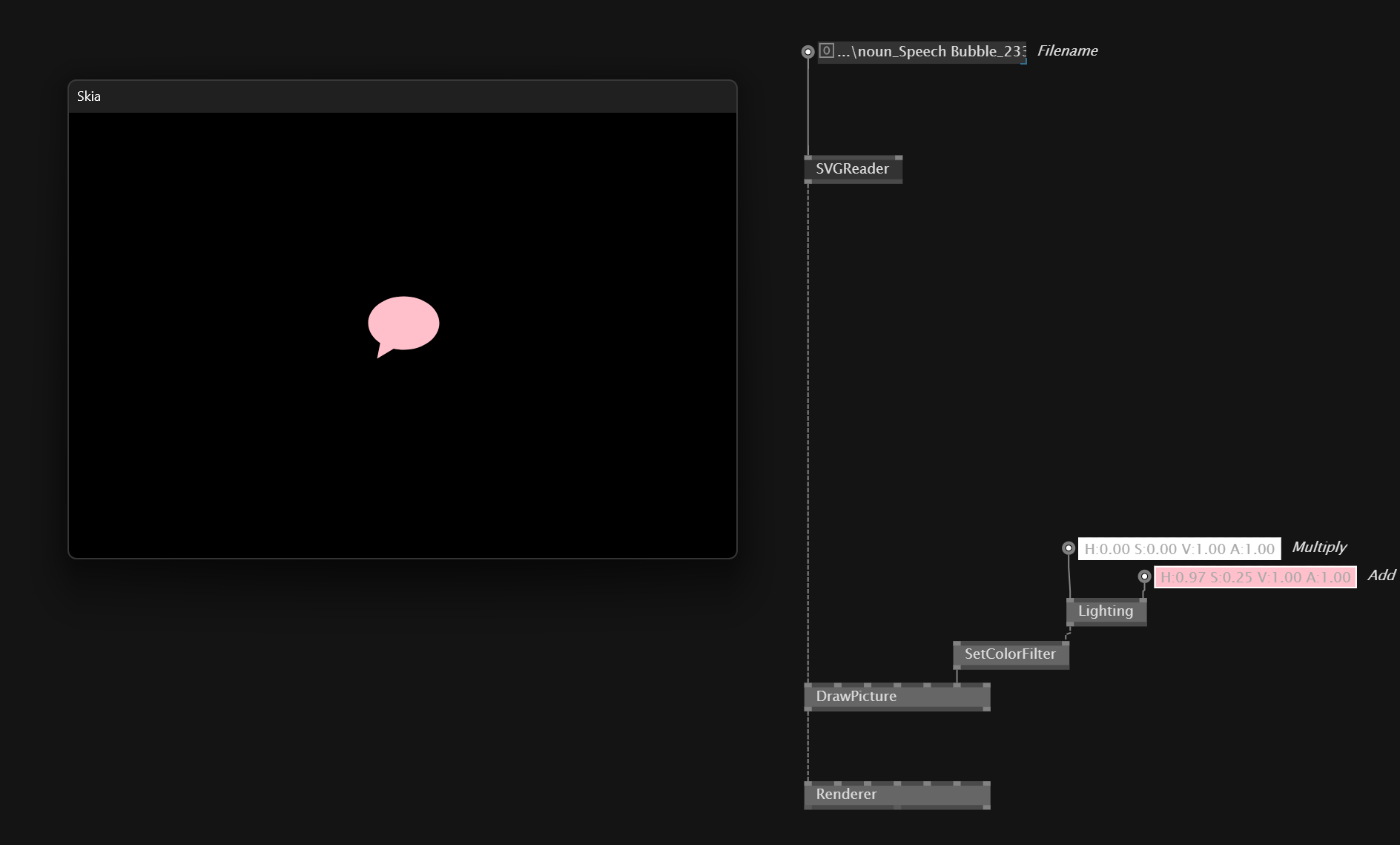The width and height of the screenshot is (1400, 845).
Task: Open the pink Add color swatch
Action: (x=1255, y=577)
